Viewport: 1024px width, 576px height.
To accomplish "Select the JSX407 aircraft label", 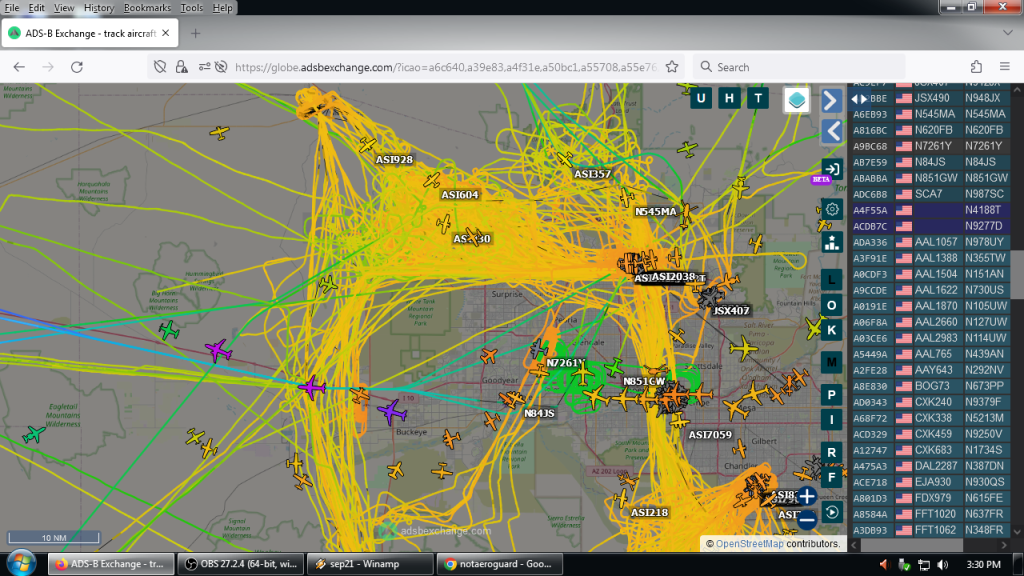I will point(731,311).
